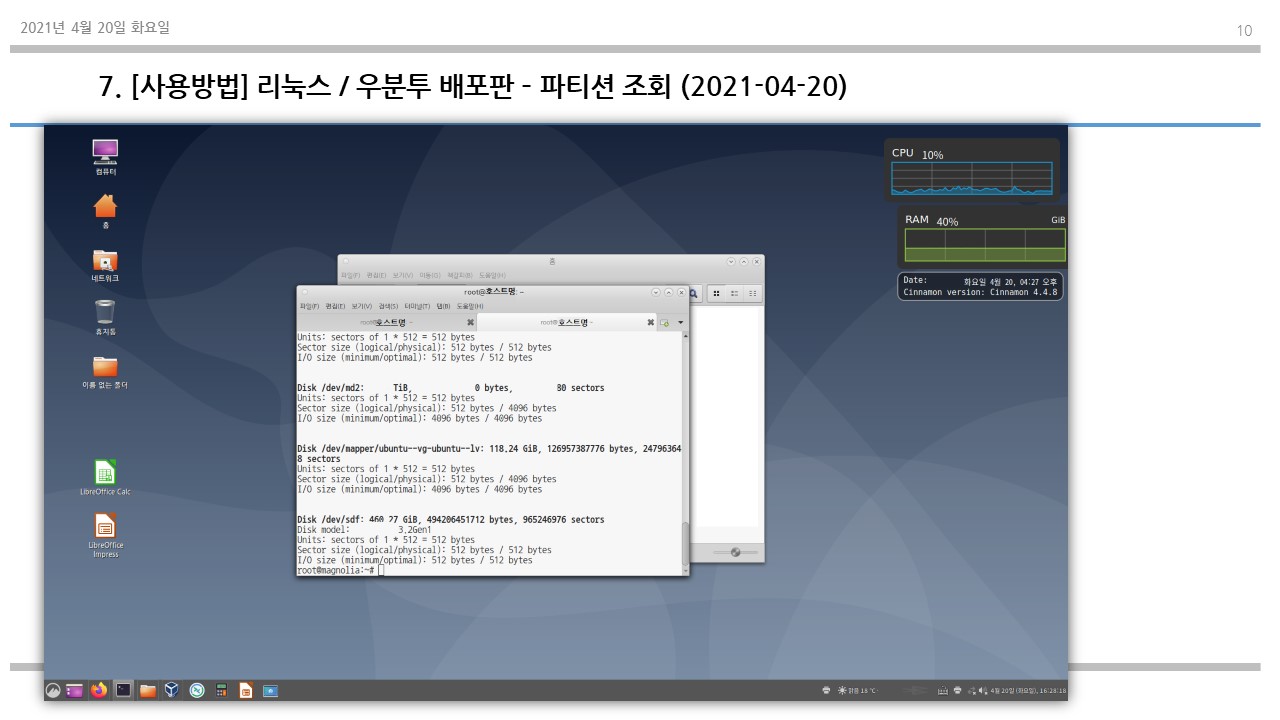Open file manager 편집(E) menu

click(376, 275)
